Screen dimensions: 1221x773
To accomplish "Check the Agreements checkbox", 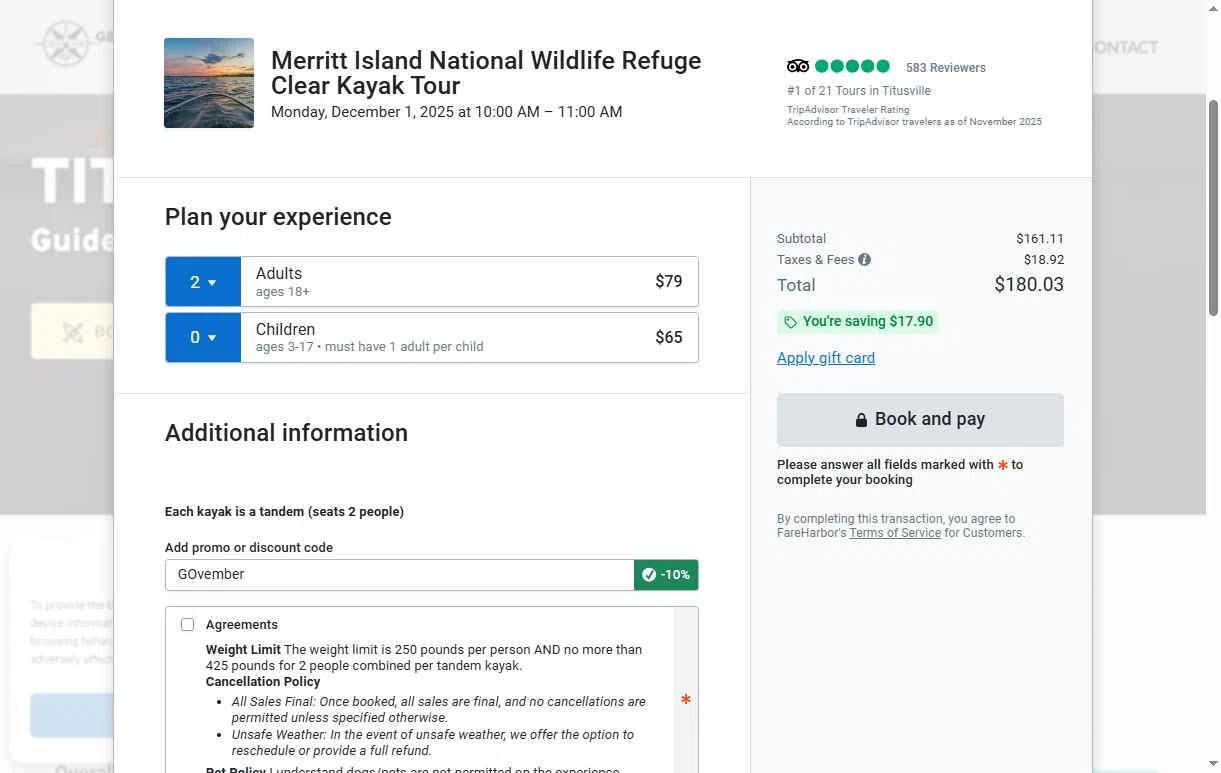I will [x=187, y=625].
